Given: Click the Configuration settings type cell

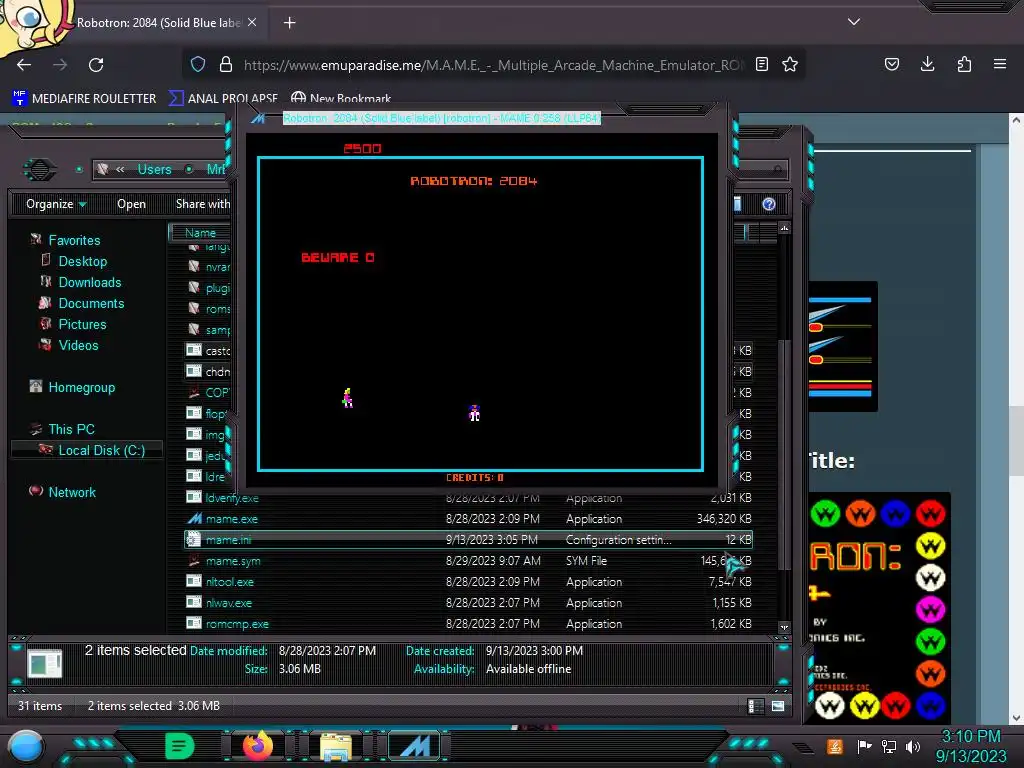Looking at the screenshot, I should (x=618, y=540).
